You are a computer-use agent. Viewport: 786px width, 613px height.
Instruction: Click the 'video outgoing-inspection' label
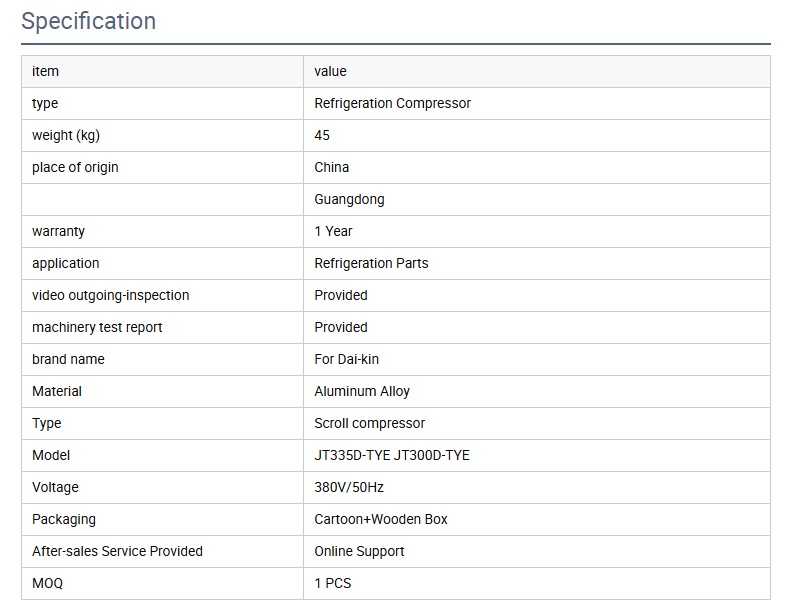pos(111,296)
